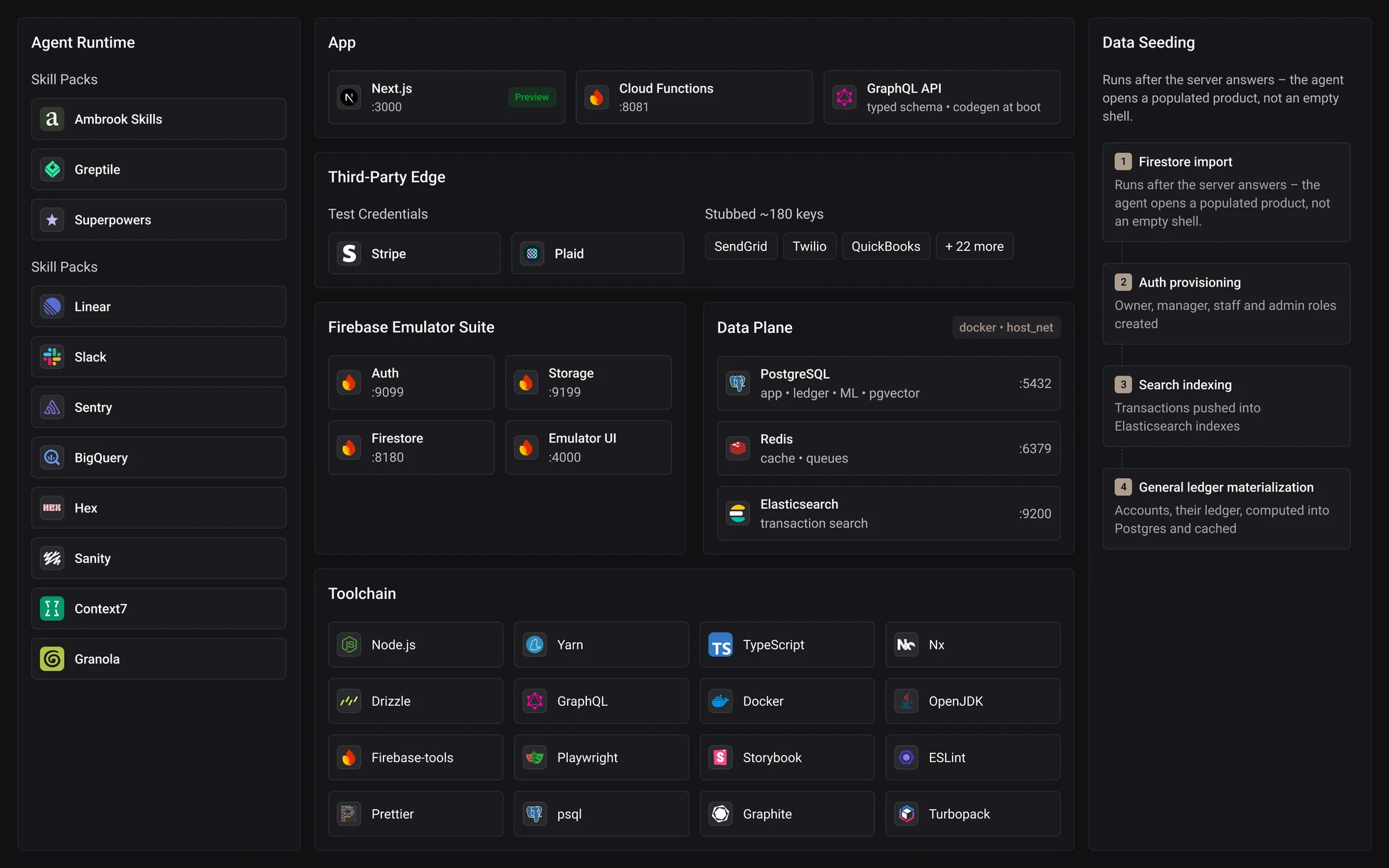Select step 3 Search indexing card
Screen dimensions: 1389x868
[1226, 406]
